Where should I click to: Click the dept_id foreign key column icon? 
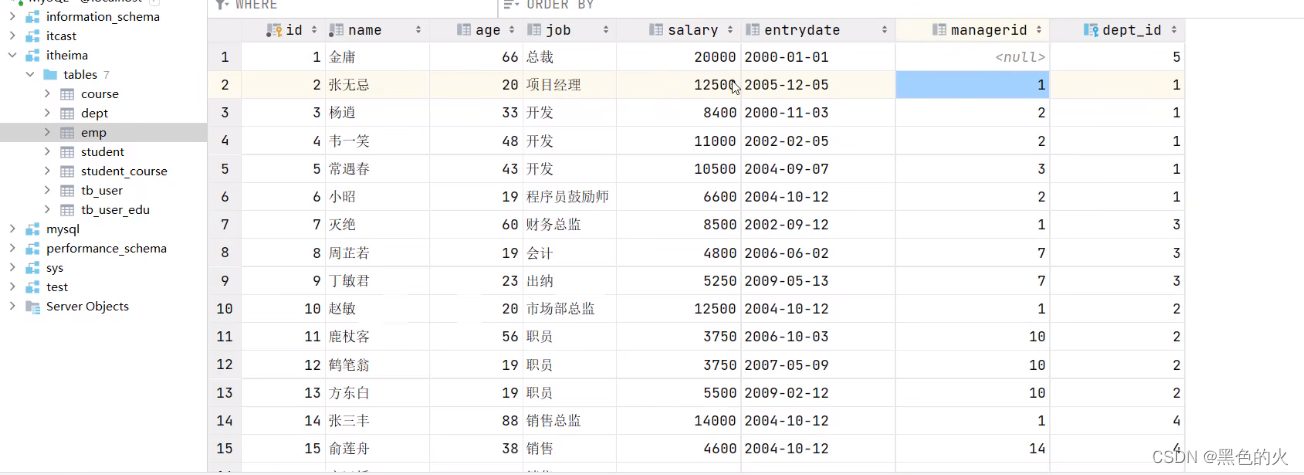1091,30
